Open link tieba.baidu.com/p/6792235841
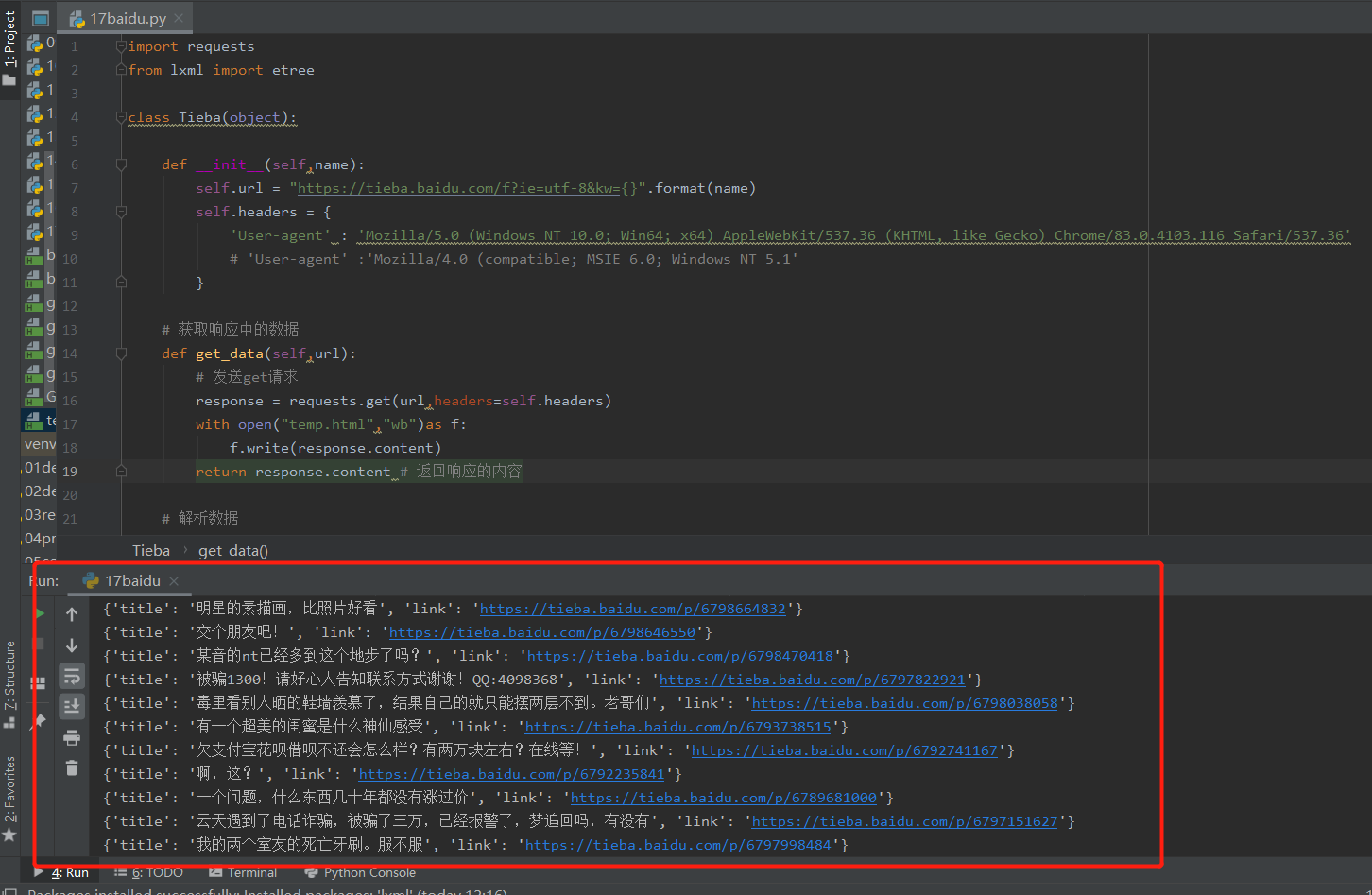Image resolution: width=1372 pixels, height=895 pixels. [512, 774]
